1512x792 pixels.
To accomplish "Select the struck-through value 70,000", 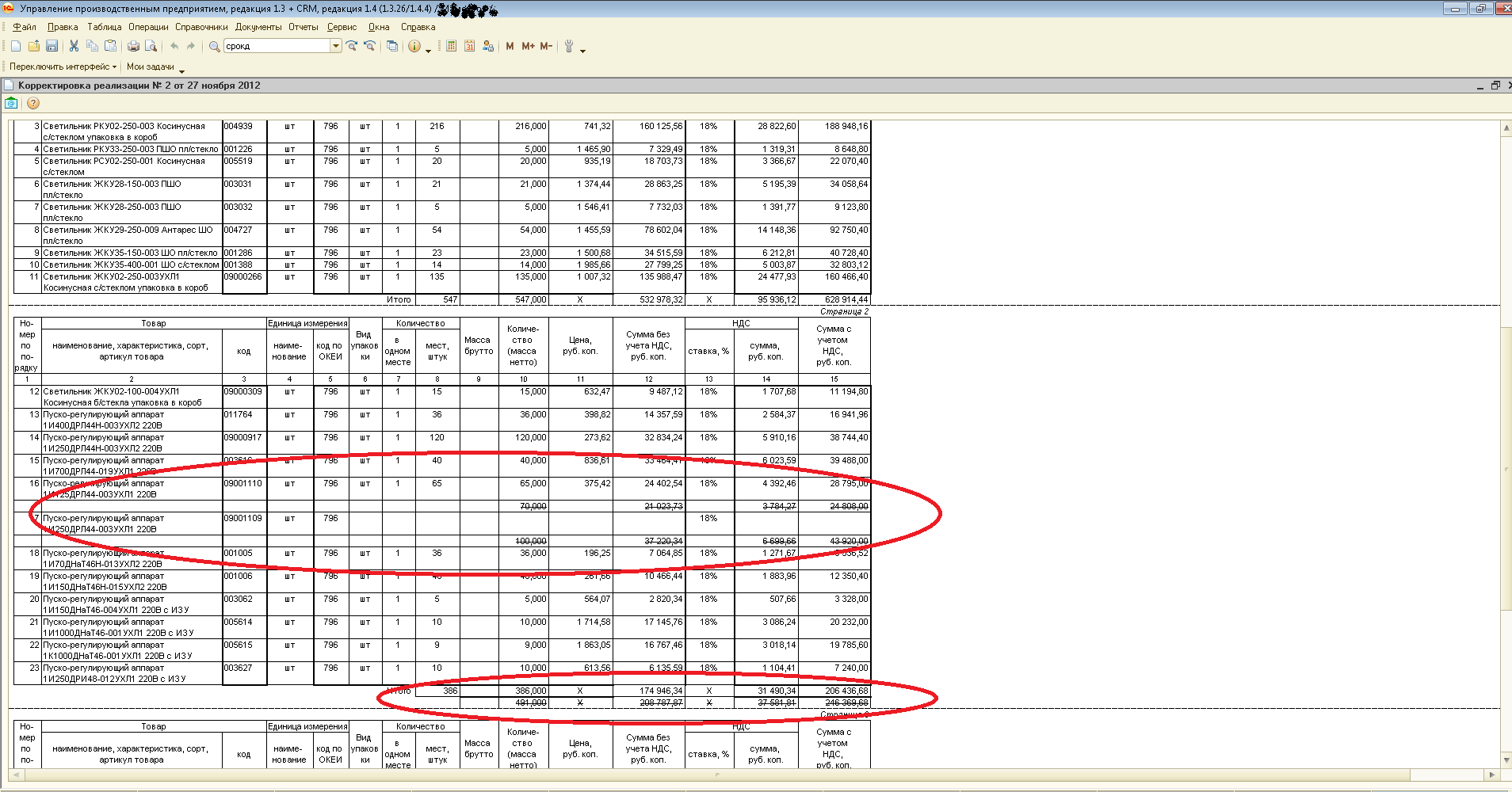I will click(x=524, y=506).
